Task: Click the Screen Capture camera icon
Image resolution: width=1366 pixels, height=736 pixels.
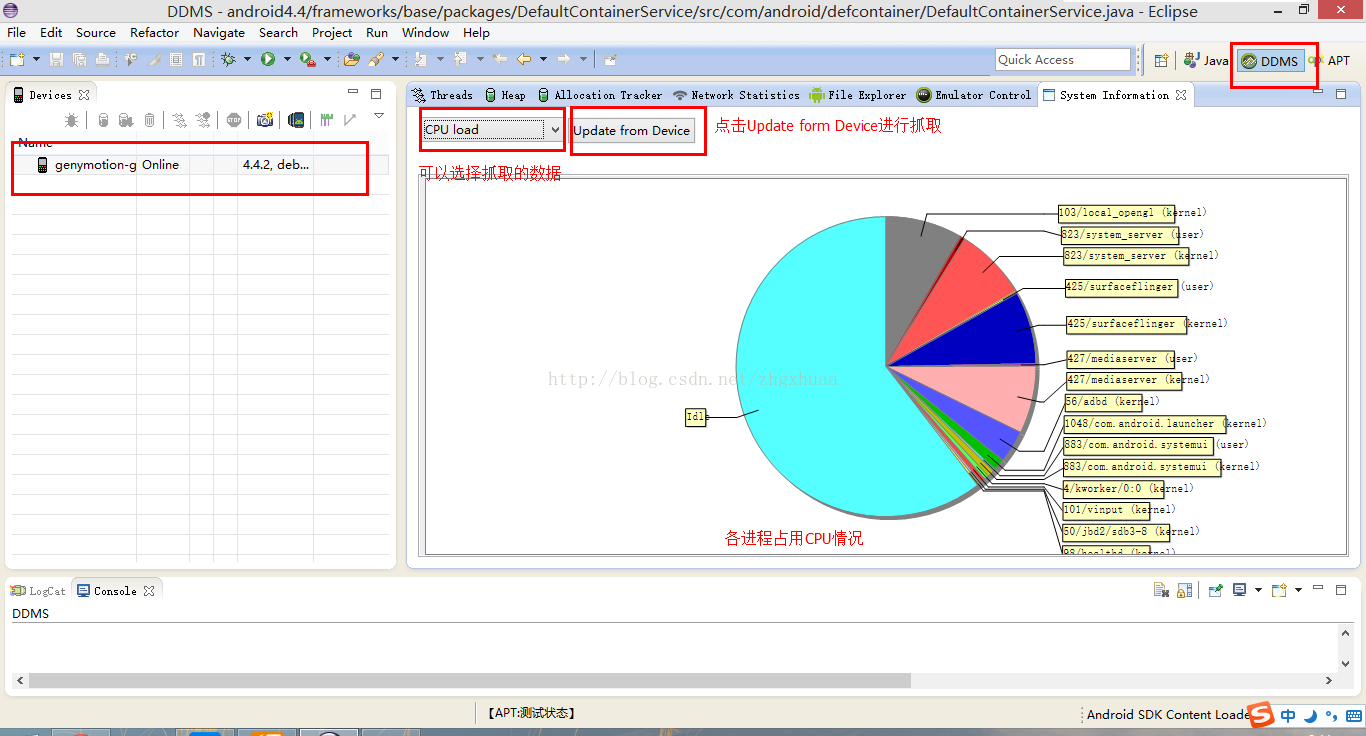Action: (x=265, y=120)
